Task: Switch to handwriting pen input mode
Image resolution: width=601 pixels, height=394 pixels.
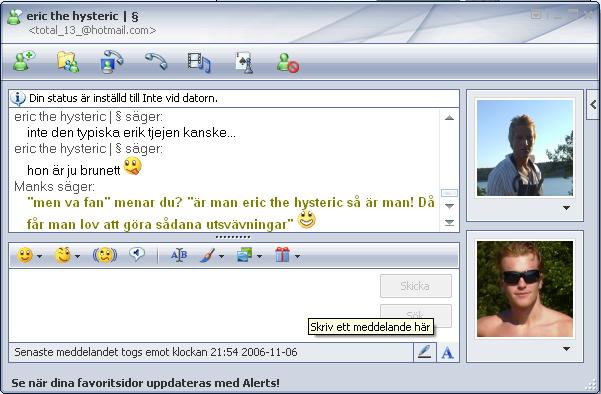Action: point(424,352)
